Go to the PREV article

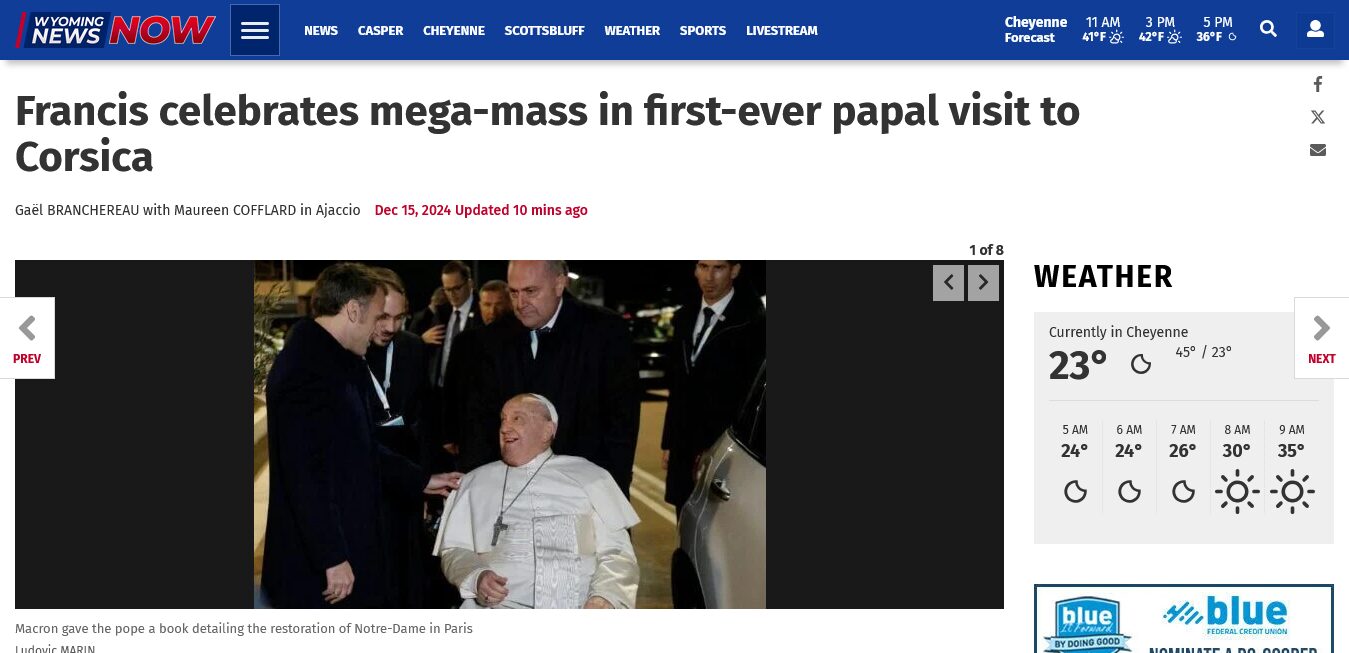pos(27,338)
